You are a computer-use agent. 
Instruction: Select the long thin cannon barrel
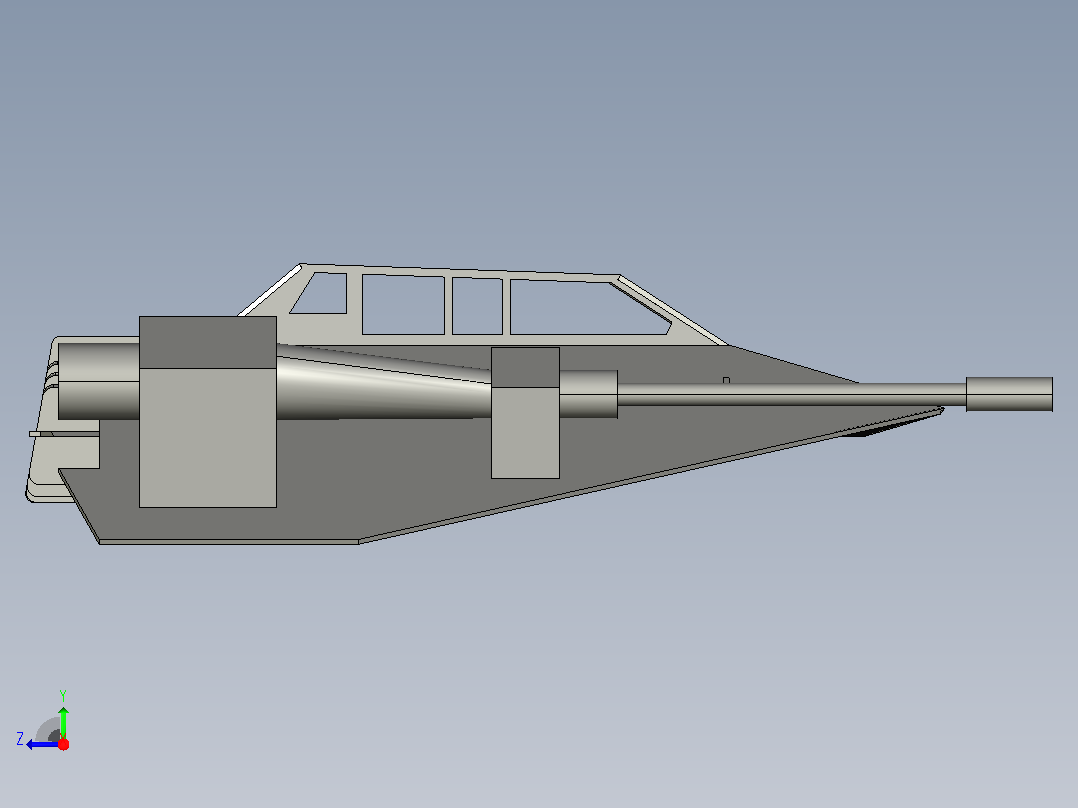point(791,395)
